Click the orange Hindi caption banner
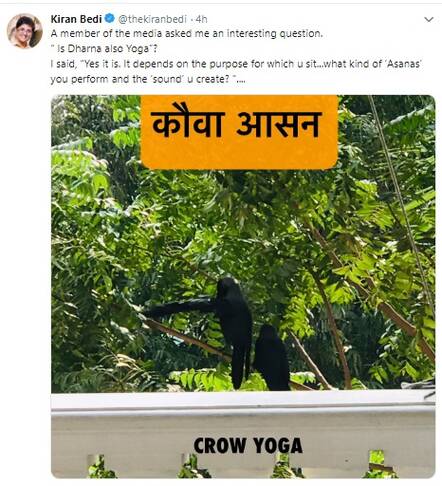This screenshot has height=486, width=442. [x=239, y=132]
